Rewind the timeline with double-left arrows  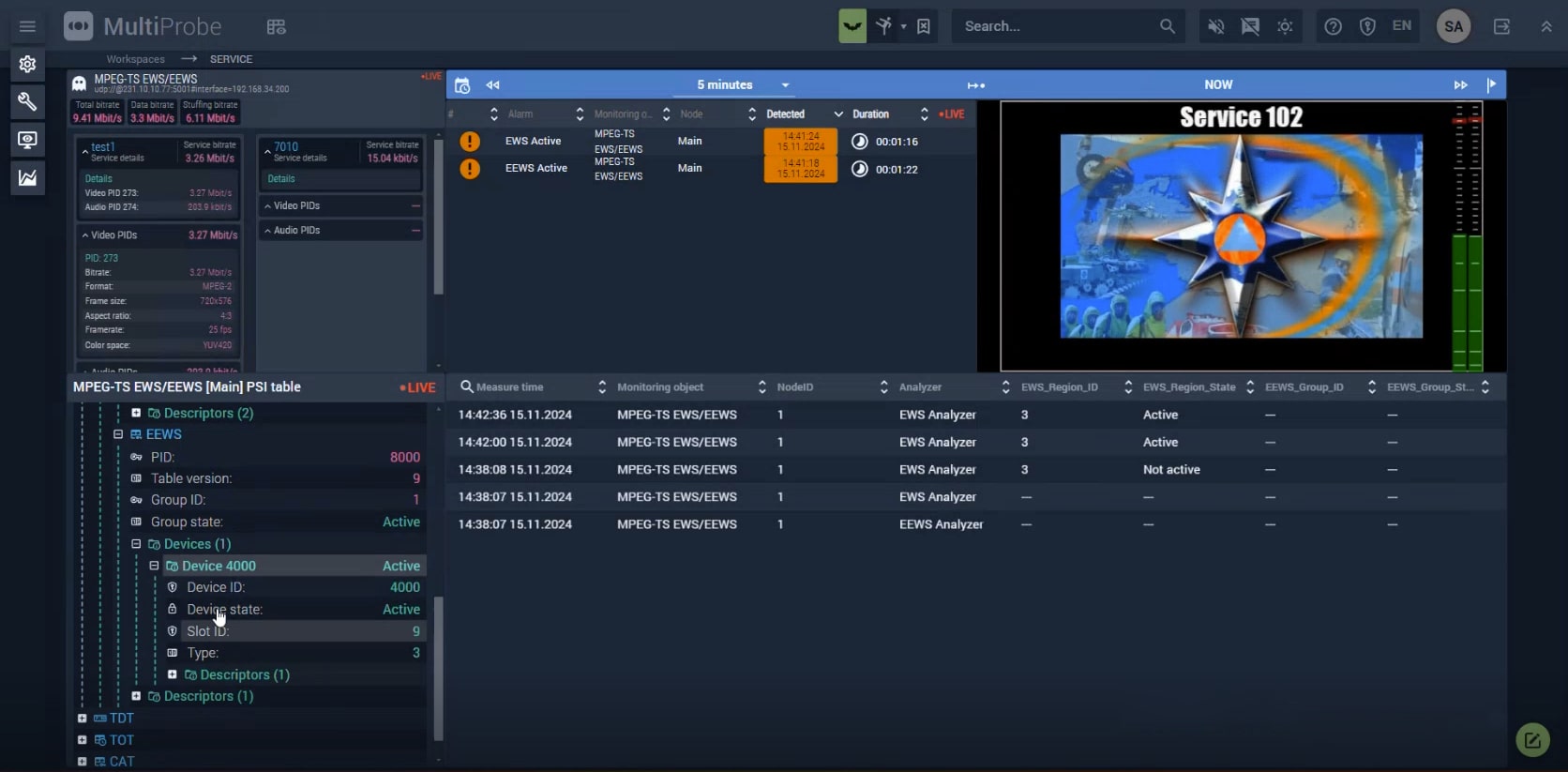(x=492, y=85)
